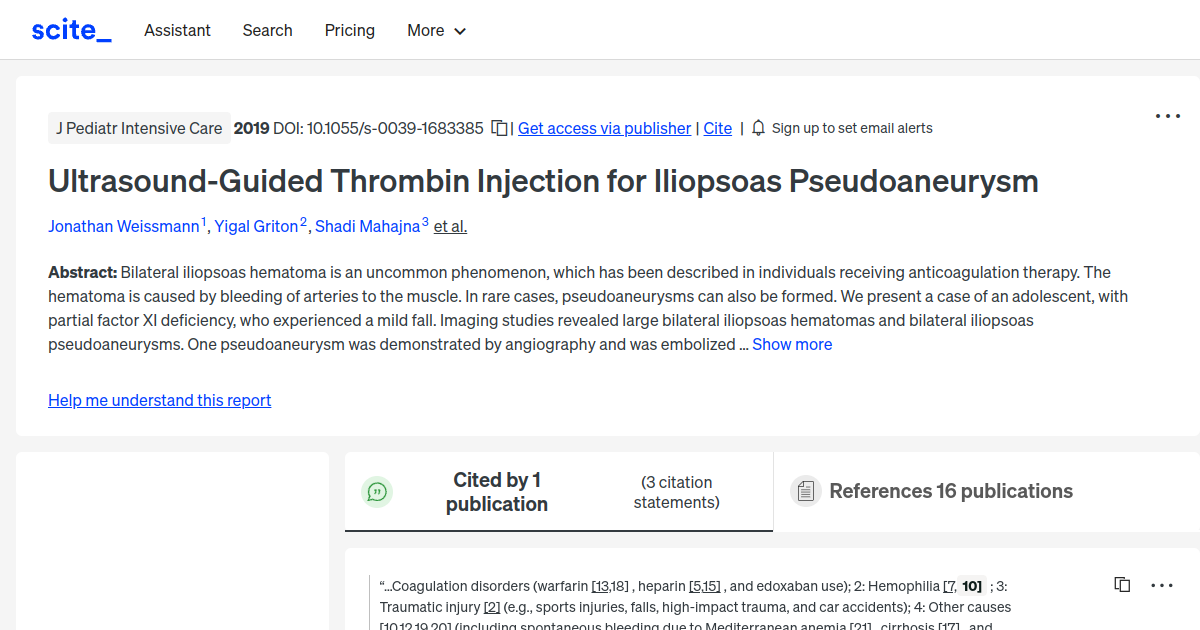Screen dimensions: 1200x630
Task: Open the References 16 publications tab
Action: (951, 491)
